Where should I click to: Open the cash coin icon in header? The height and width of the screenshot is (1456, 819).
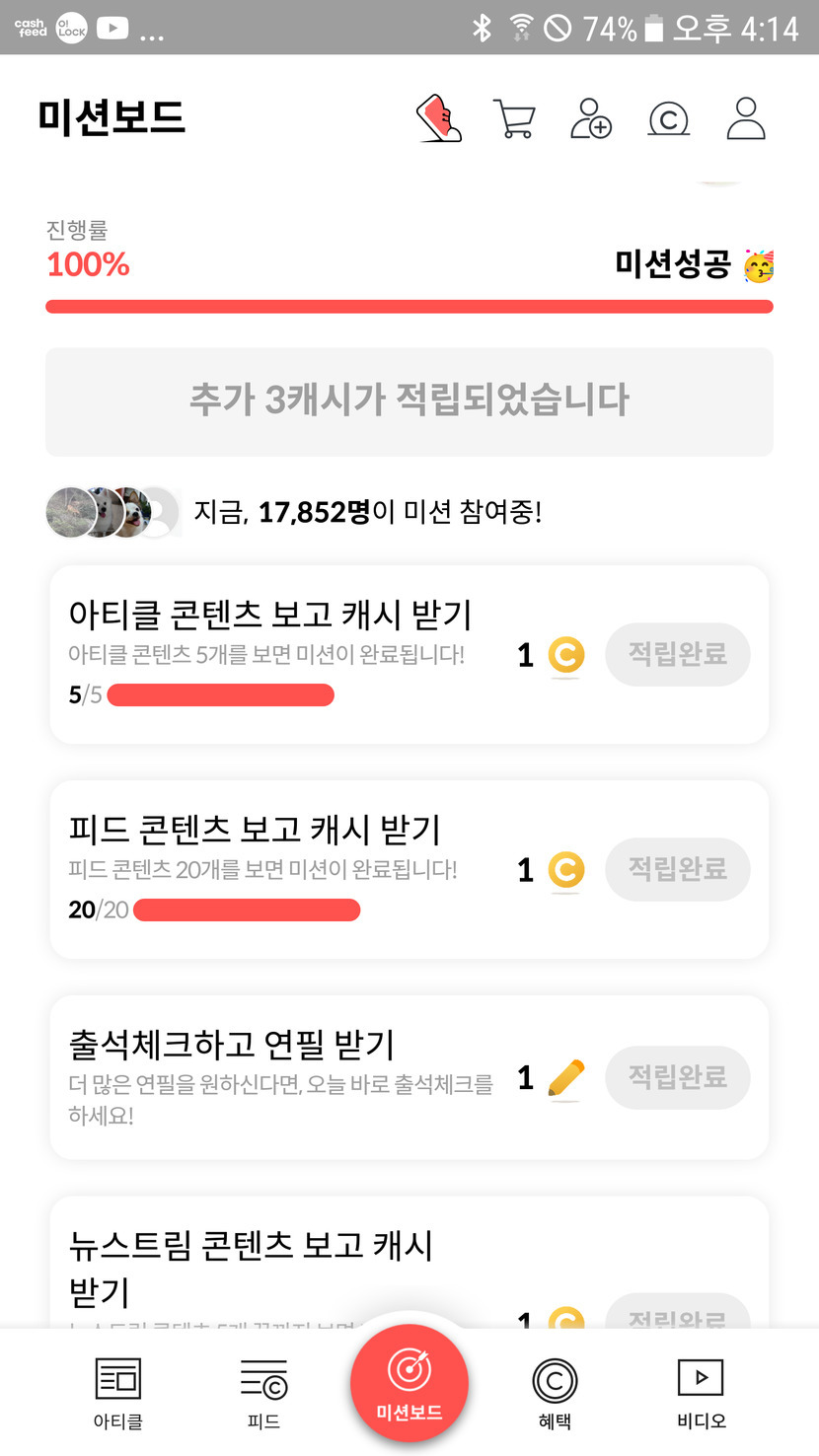(x=668, y=119)
